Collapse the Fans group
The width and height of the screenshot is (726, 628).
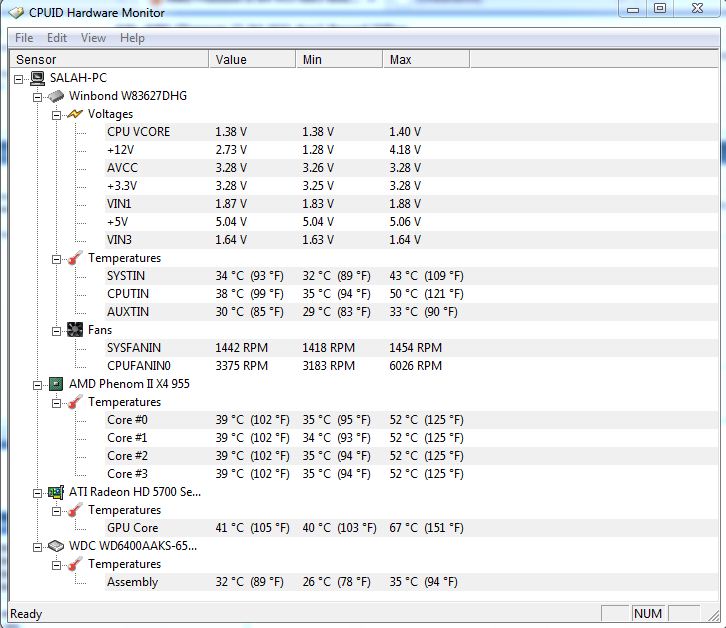56,331
